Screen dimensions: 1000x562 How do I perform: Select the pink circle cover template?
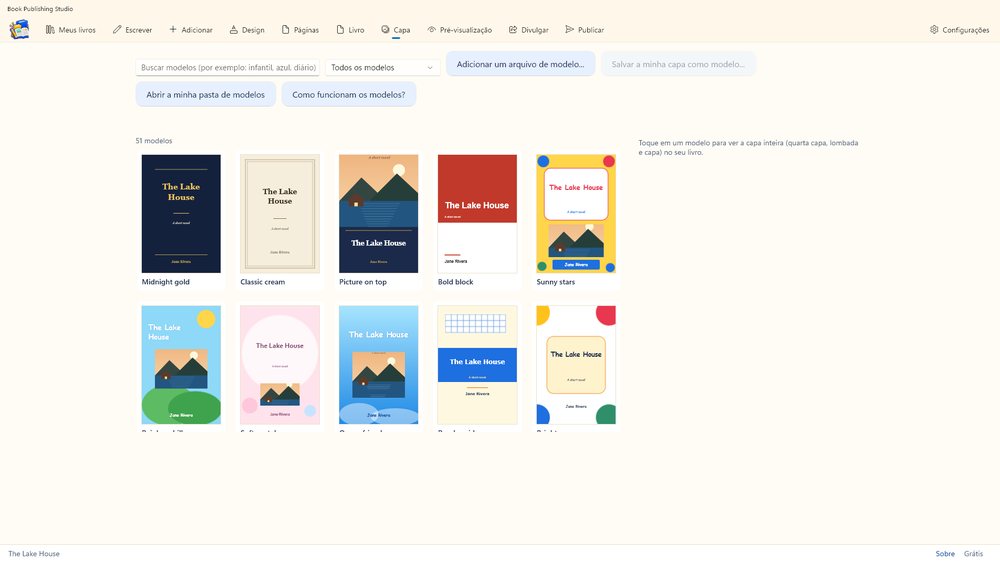coord(280,365)
